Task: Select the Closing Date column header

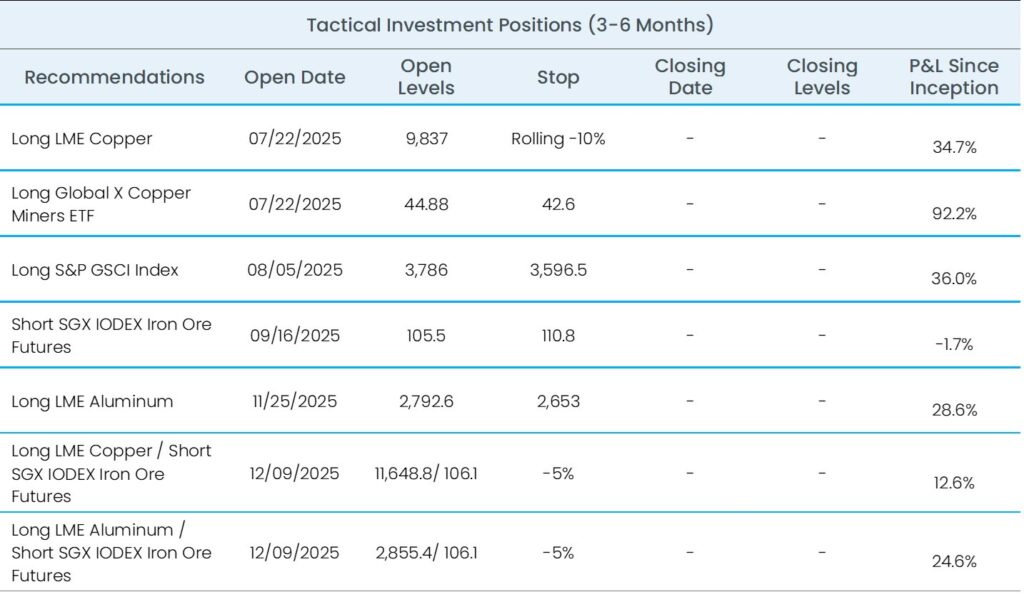Action: pos(690,77)
